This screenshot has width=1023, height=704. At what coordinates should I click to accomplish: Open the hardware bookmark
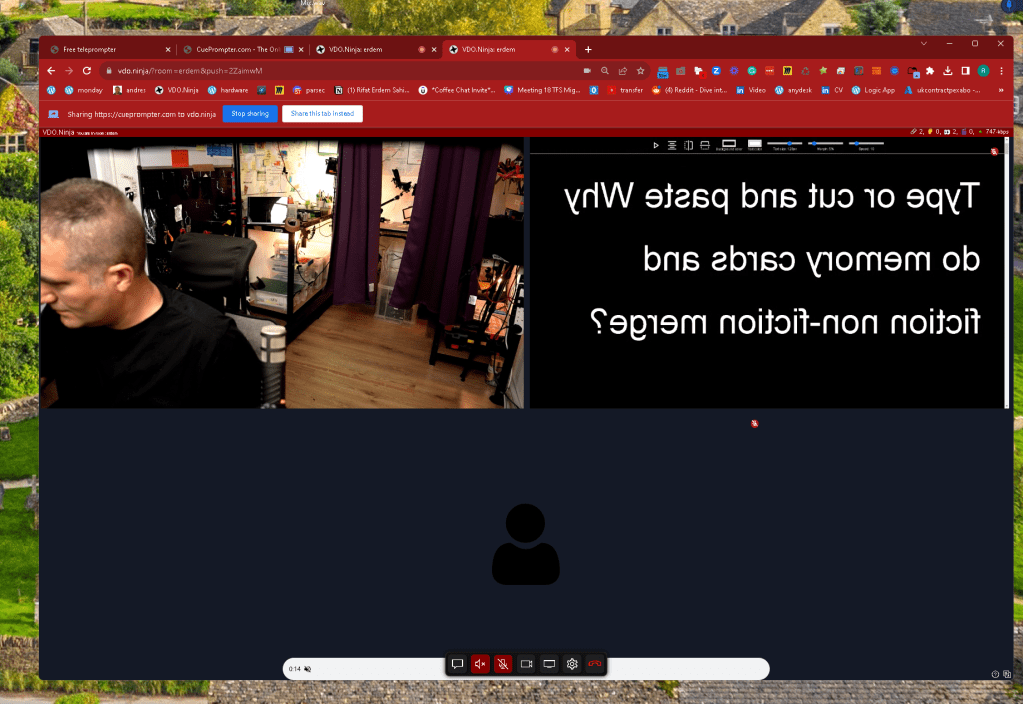[x=228, y=90]
